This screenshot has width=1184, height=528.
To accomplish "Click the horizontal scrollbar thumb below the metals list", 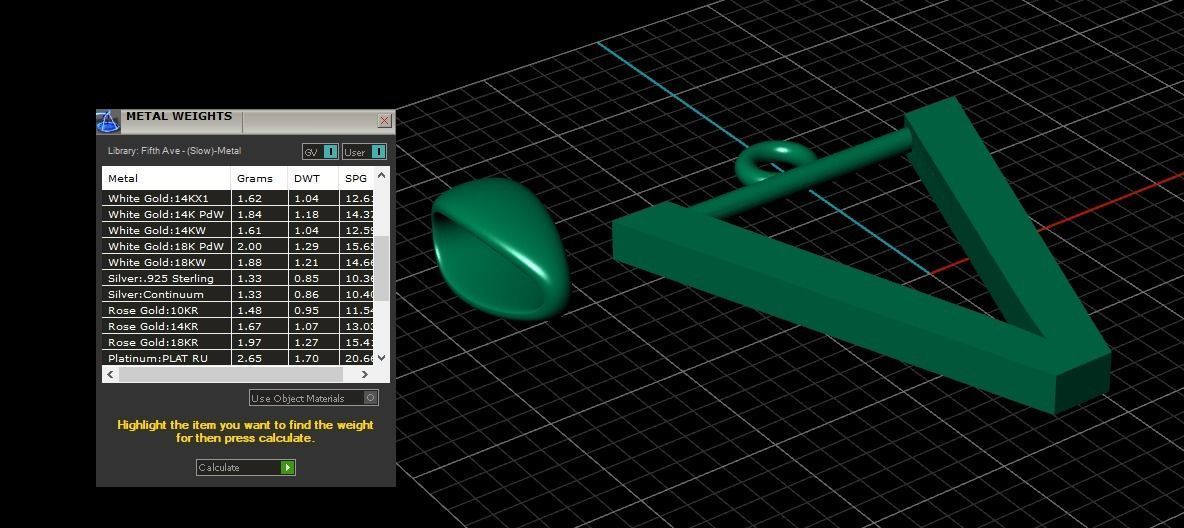I will point(230,374).
